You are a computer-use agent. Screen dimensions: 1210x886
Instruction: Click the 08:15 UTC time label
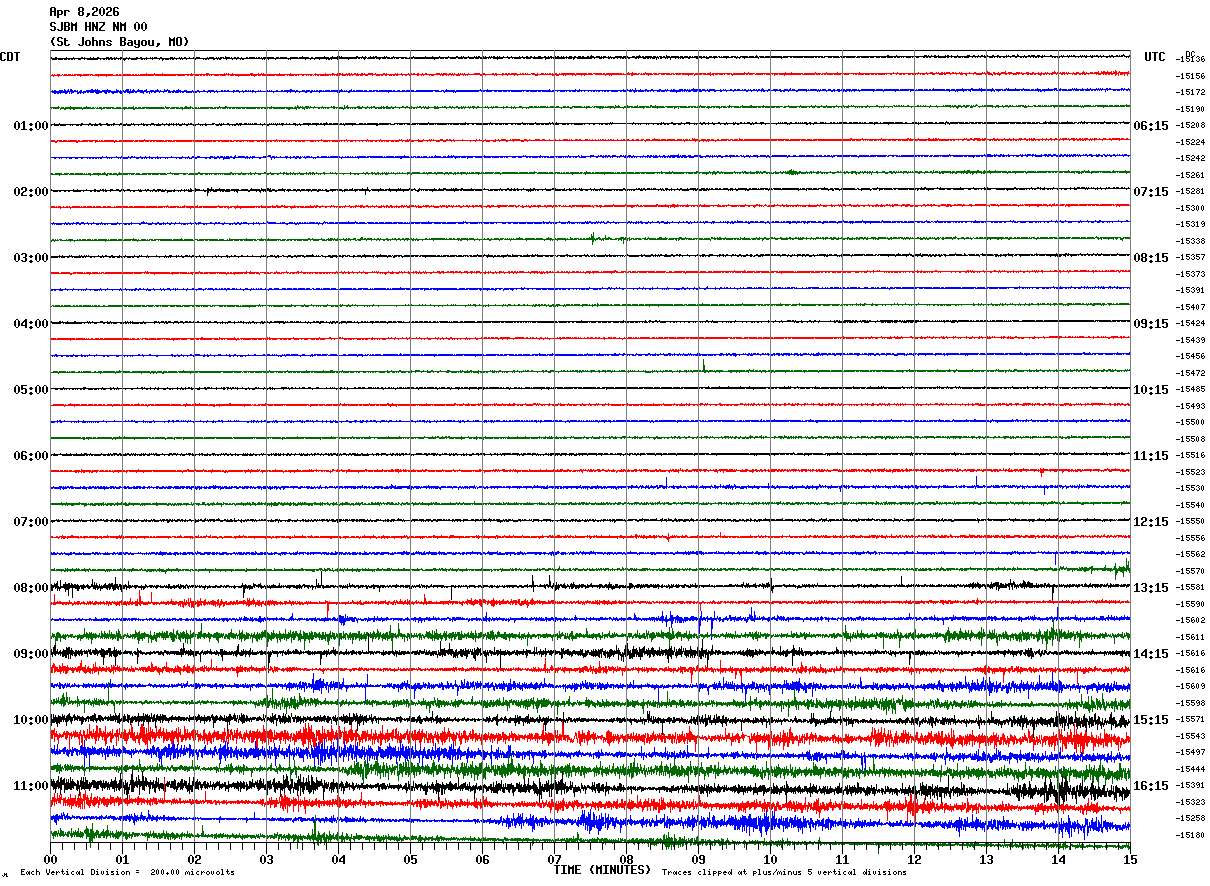pos(1151,258)
